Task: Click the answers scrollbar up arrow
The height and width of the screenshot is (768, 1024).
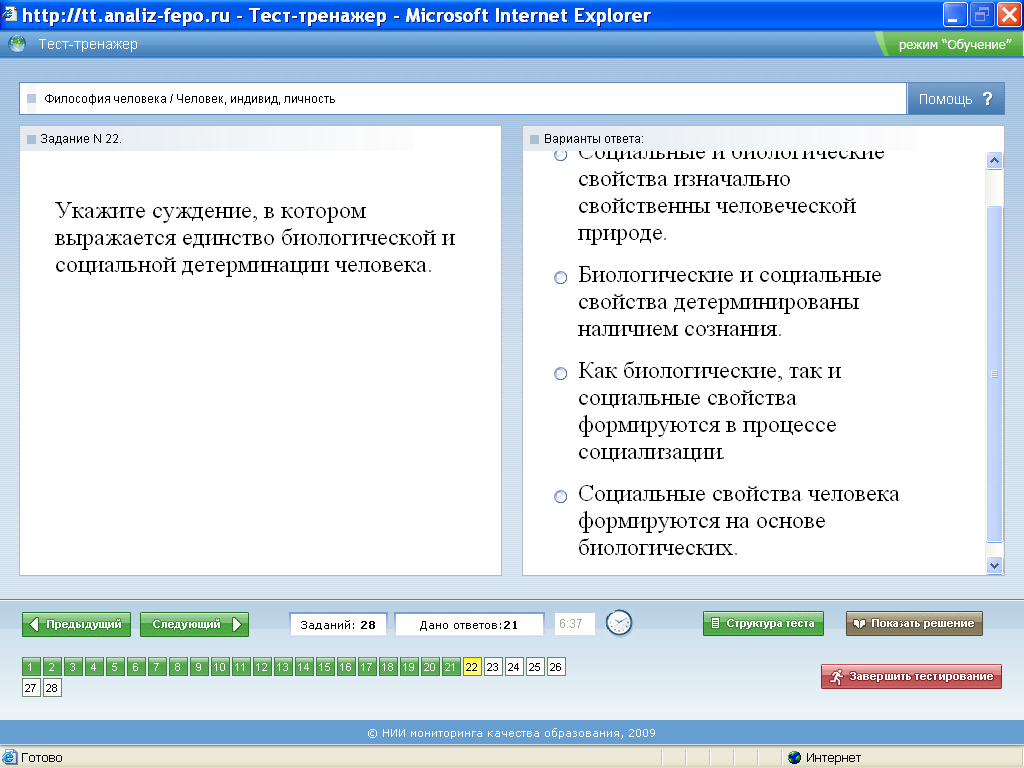Action: tap(994, 161)
